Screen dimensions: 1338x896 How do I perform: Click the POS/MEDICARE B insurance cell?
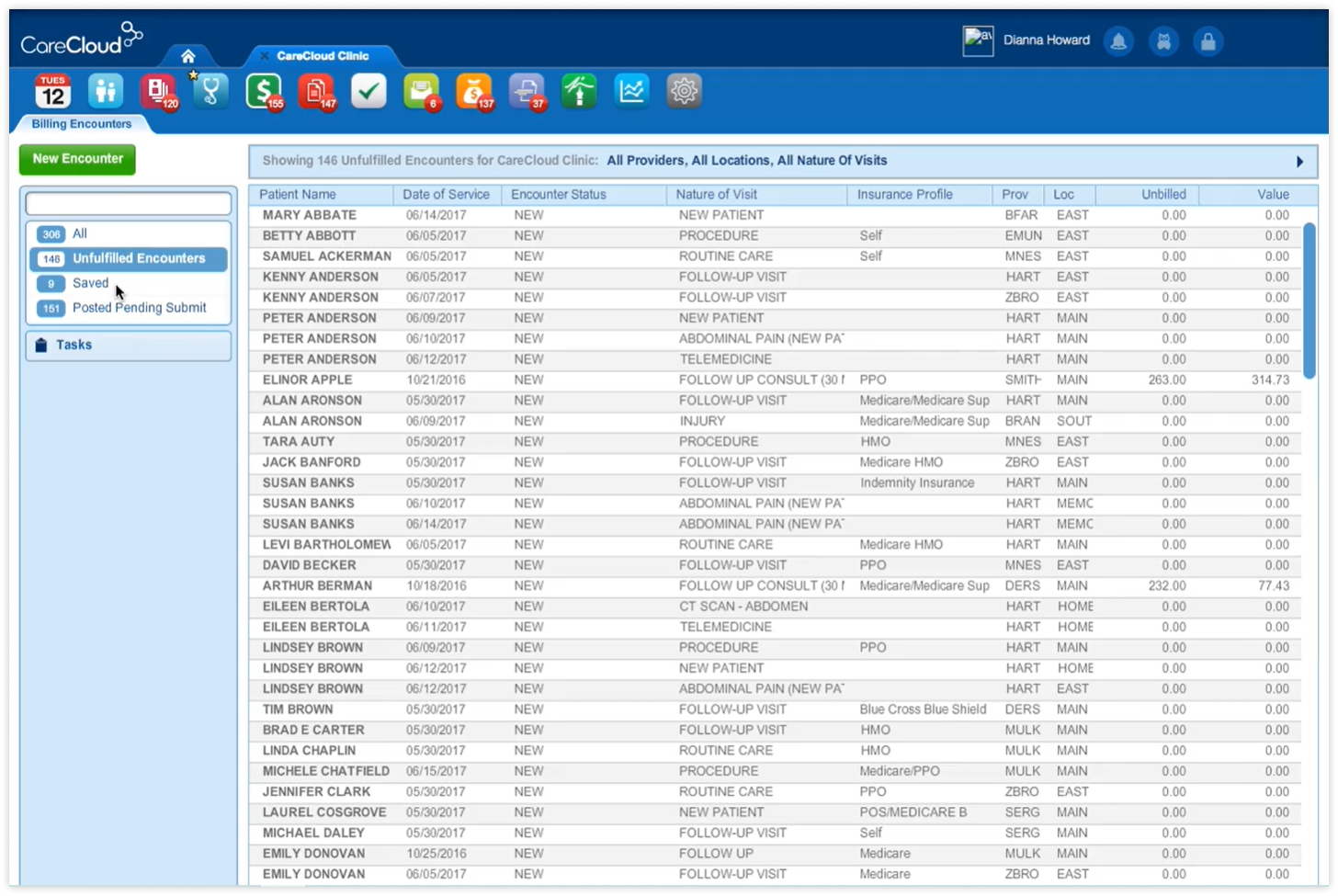(x=913, y=812)
